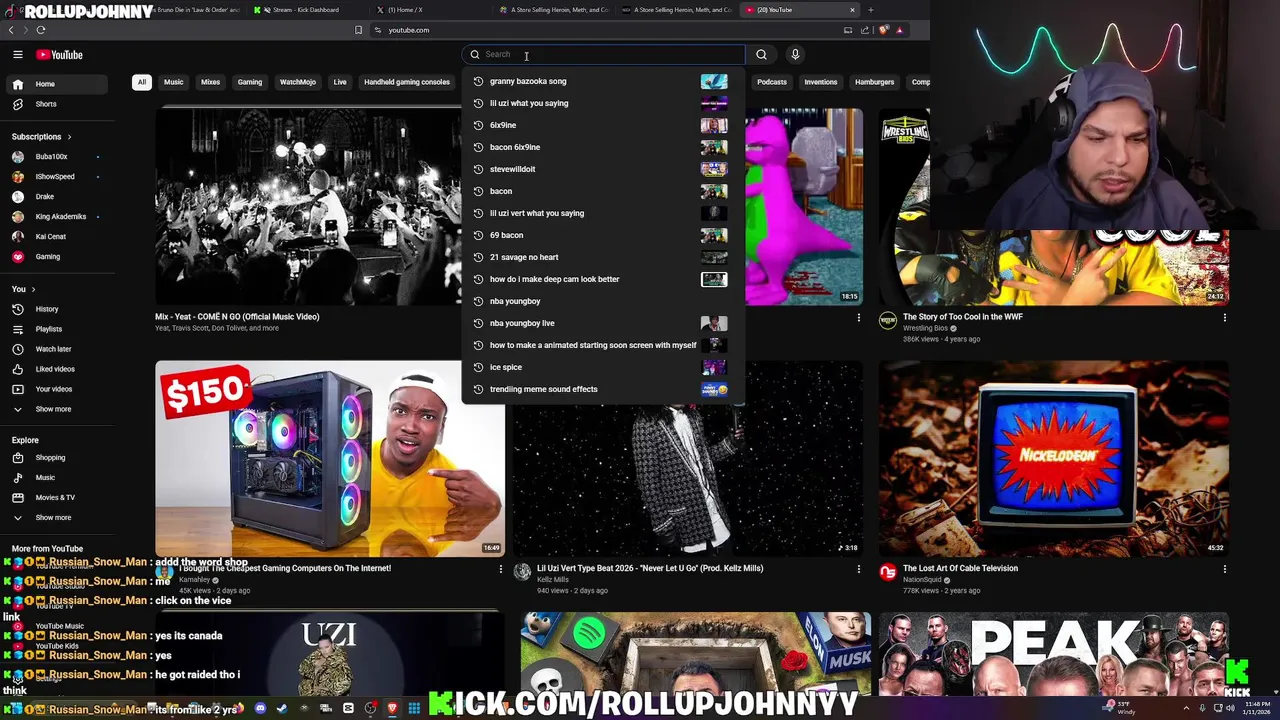Choose suggestion 'trending meme sound effects'
1280x720 pixels.
[603, 389]
